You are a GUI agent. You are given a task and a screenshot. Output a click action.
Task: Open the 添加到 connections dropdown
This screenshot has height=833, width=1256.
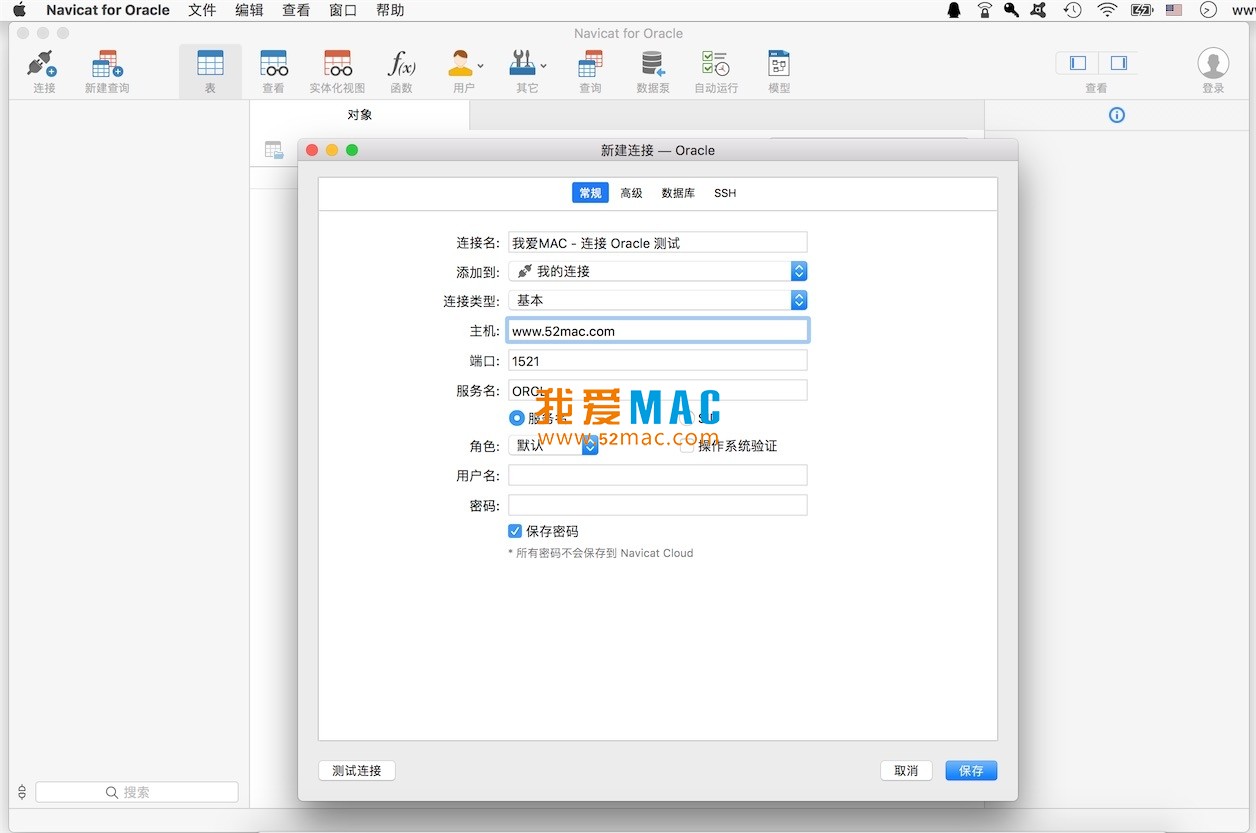[798, 270]
